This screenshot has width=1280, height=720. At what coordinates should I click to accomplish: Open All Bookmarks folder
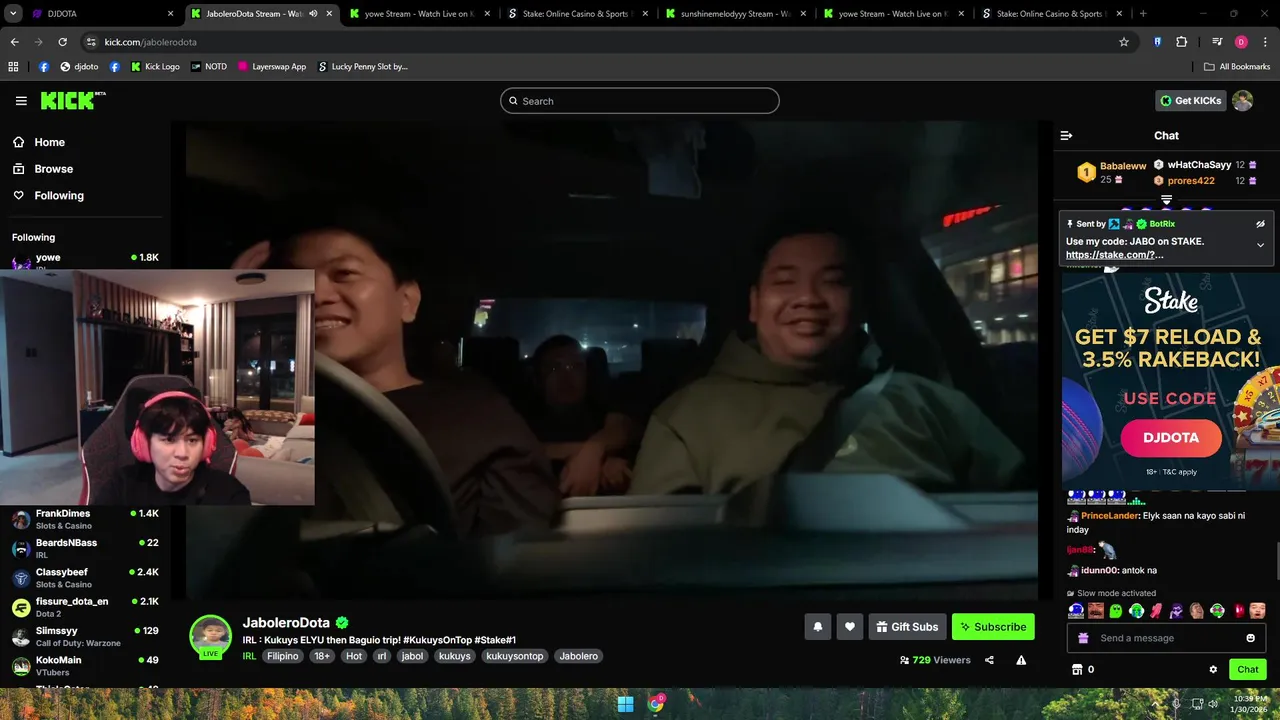(x=1237, y=67)
